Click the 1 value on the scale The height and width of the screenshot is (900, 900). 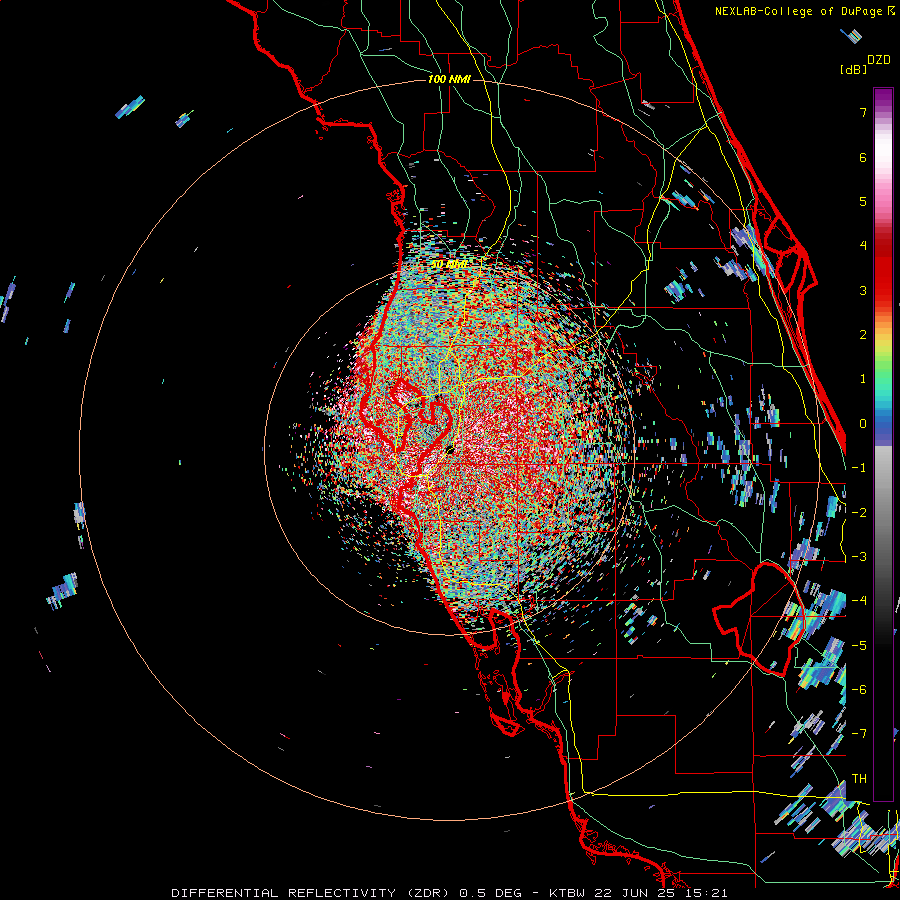click(x=863, y=379)
